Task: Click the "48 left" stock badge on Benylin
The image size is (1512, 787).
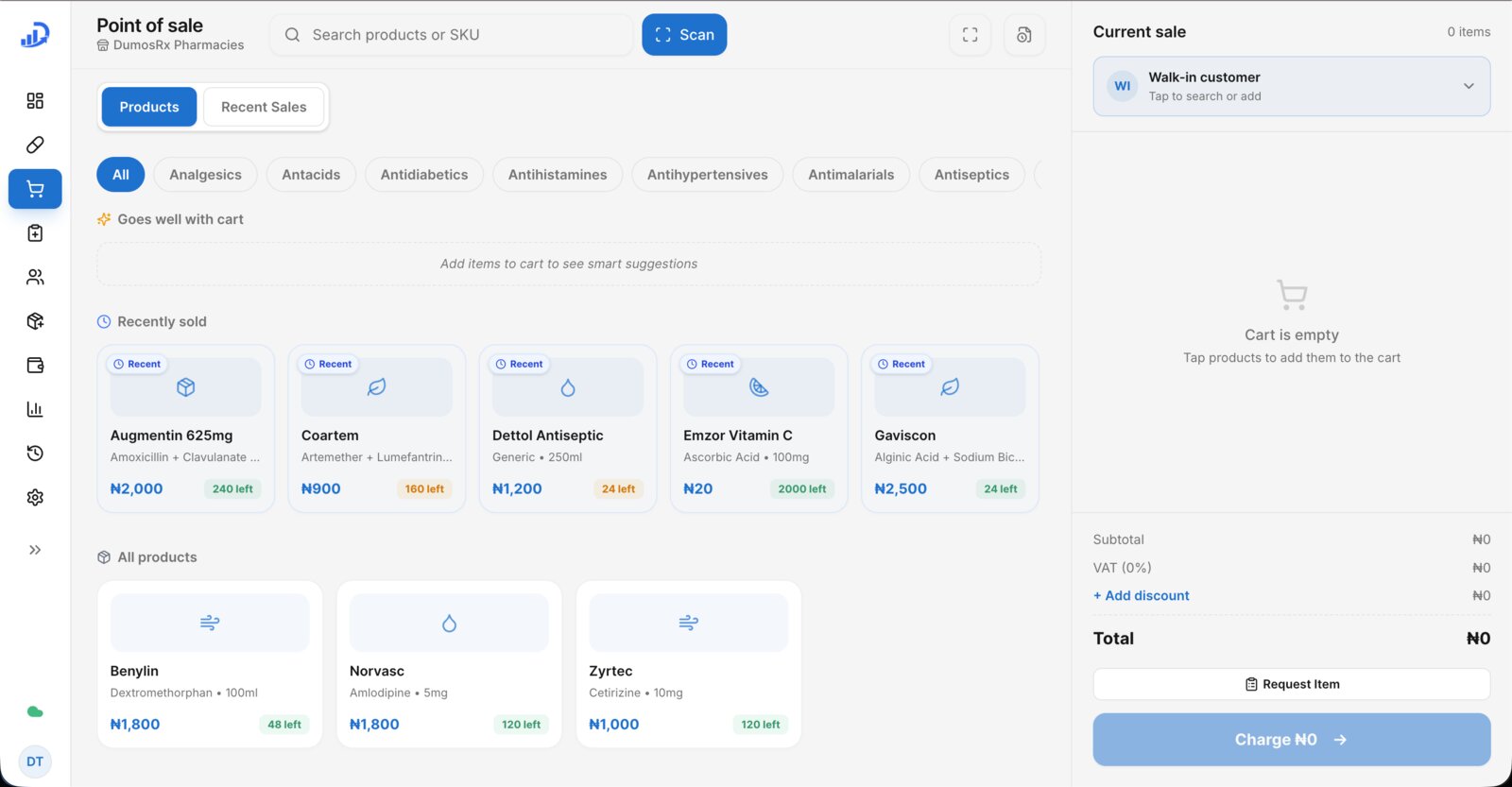Action: click(x=284, y=725)
